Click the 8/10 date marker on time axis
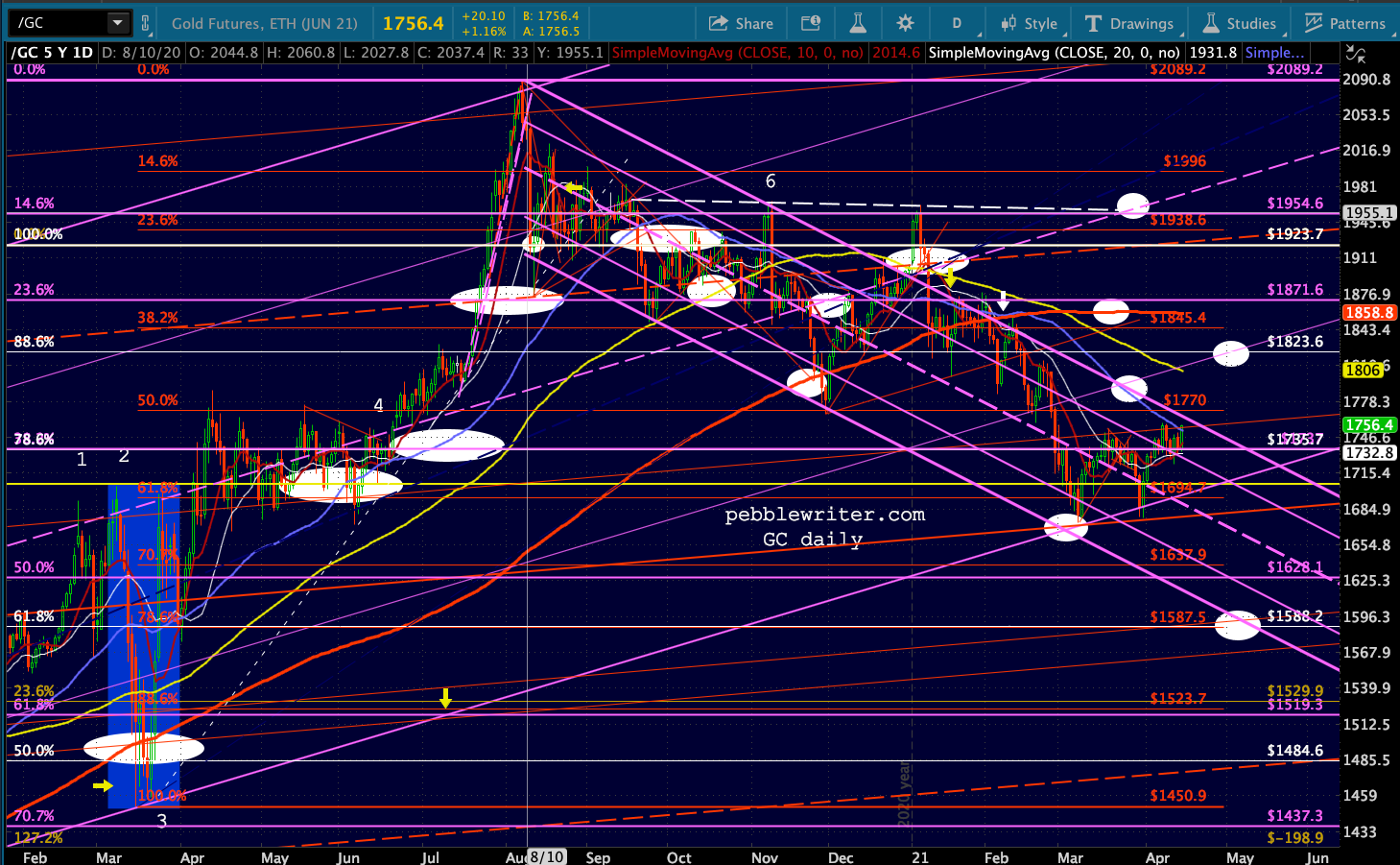1400x865 pixels. point(546,856)
